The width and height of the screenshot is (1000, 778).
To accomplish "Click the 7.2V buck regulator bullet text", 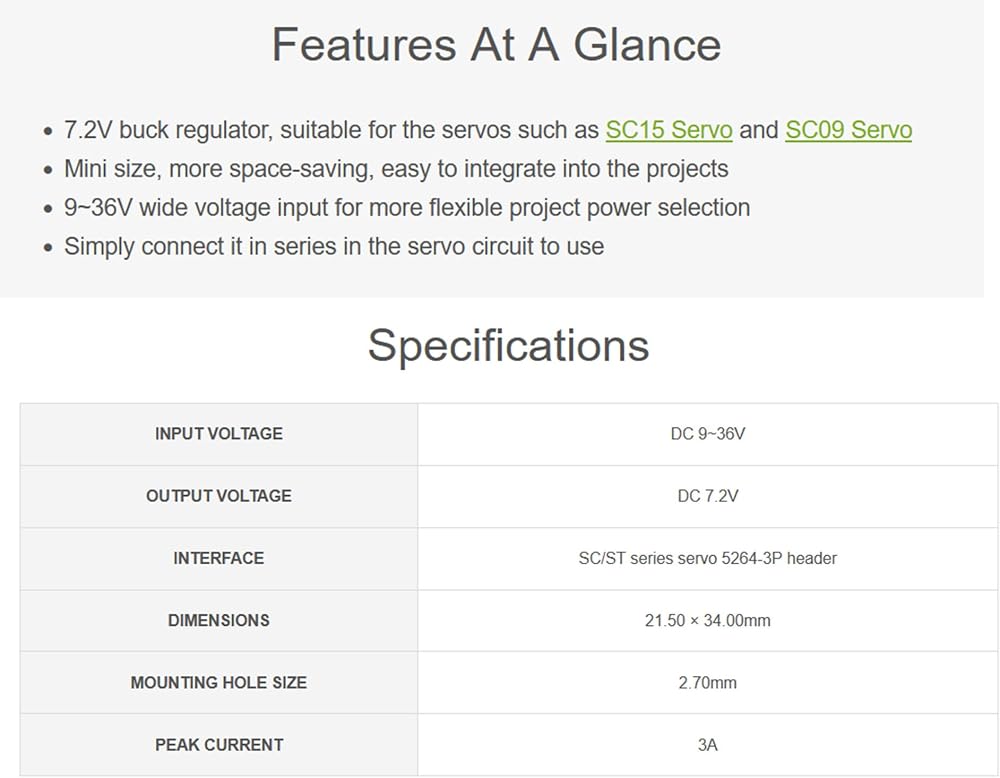I will coord(488,130).
